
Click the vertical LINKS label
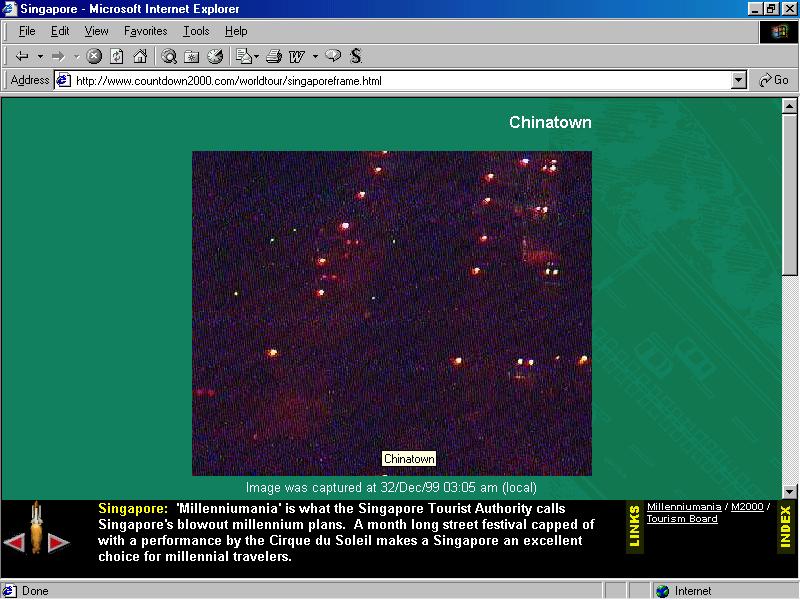(635, 527)
